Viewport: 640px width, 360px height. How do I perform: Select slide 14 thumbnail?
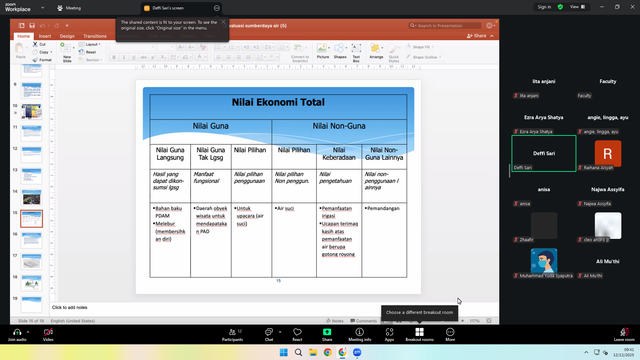31,198
